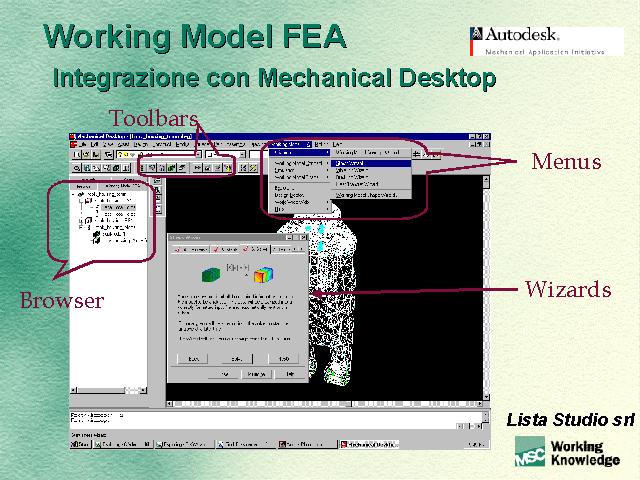Select the third (active) tab in the wizard

tap(256, 248)
